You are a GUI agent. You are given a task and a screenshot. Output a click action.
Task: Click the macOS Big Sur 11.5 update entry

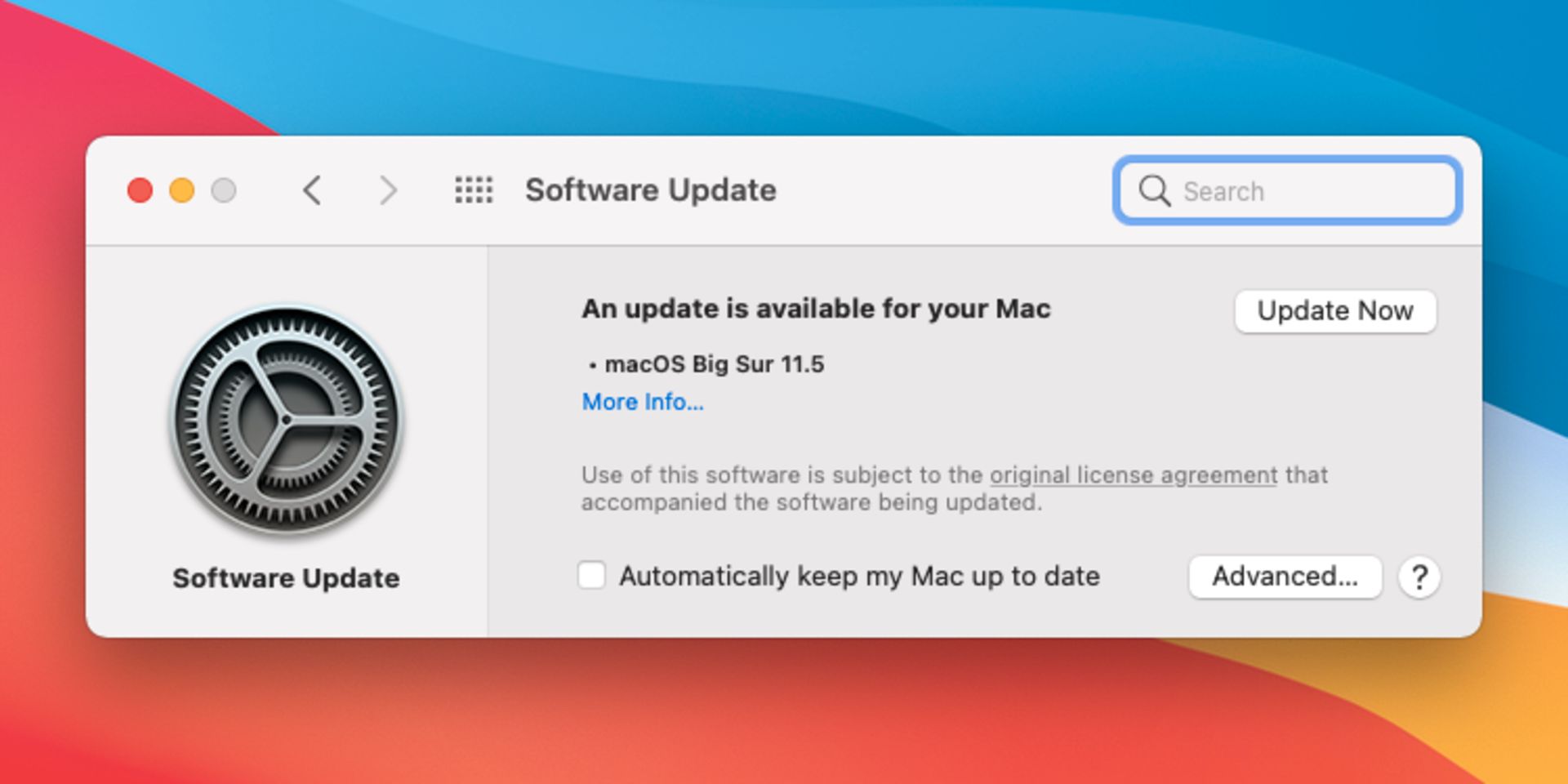713,364
